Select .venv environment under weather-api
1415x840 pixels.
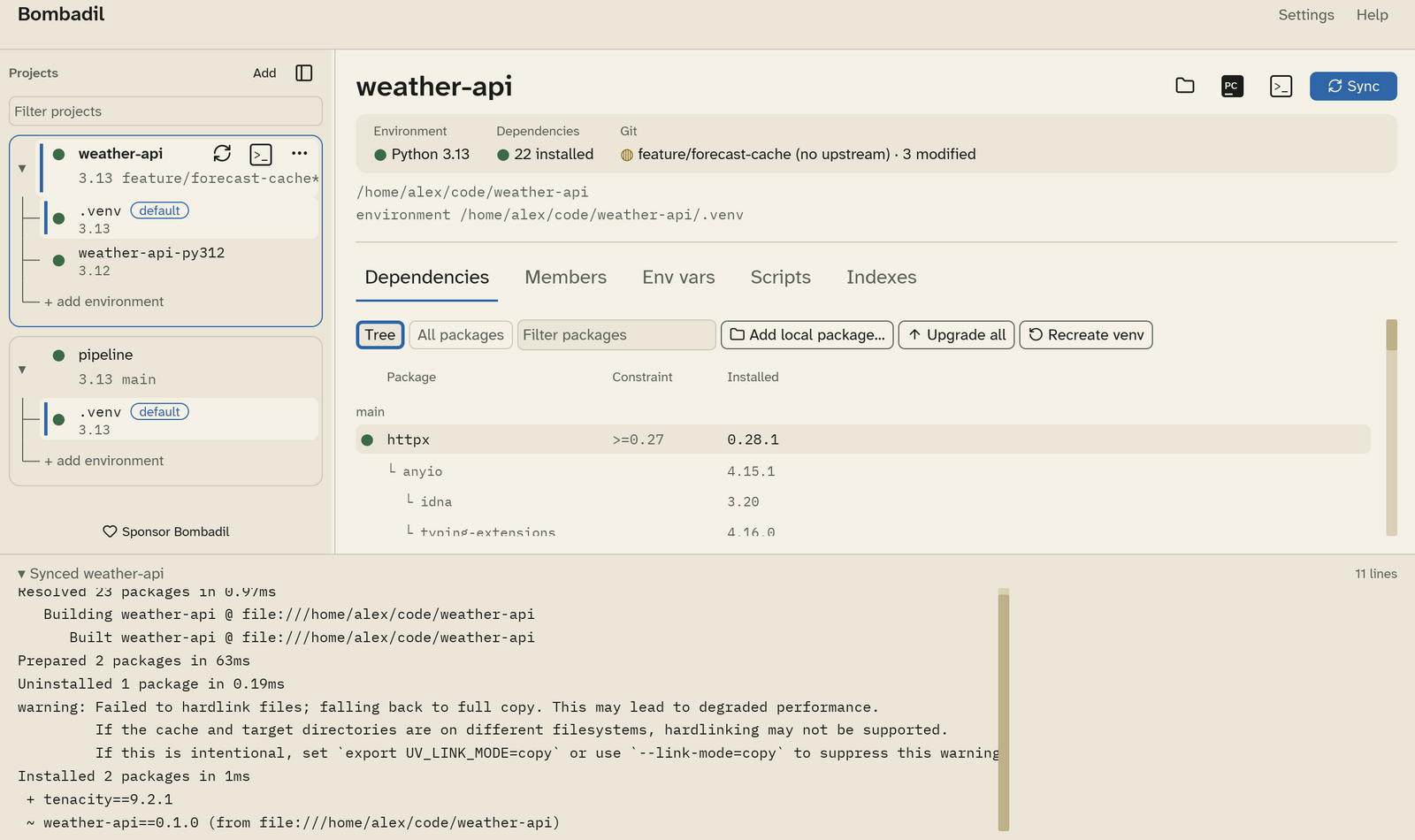click(180, 218)
